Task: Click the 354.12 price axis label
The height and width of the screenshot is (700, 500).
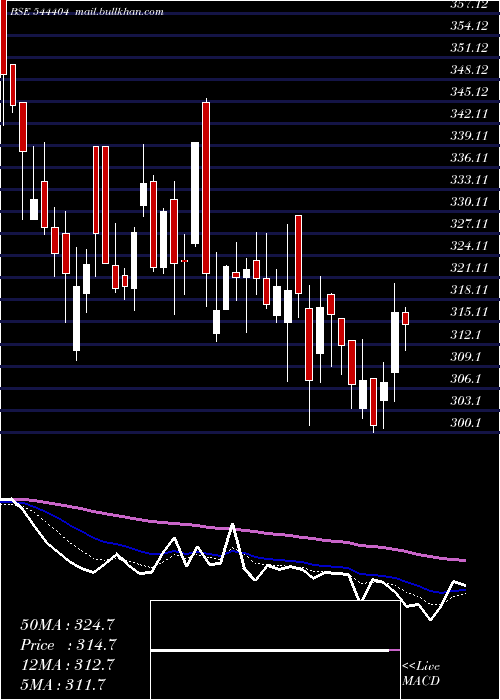Action: coord(469,26)
